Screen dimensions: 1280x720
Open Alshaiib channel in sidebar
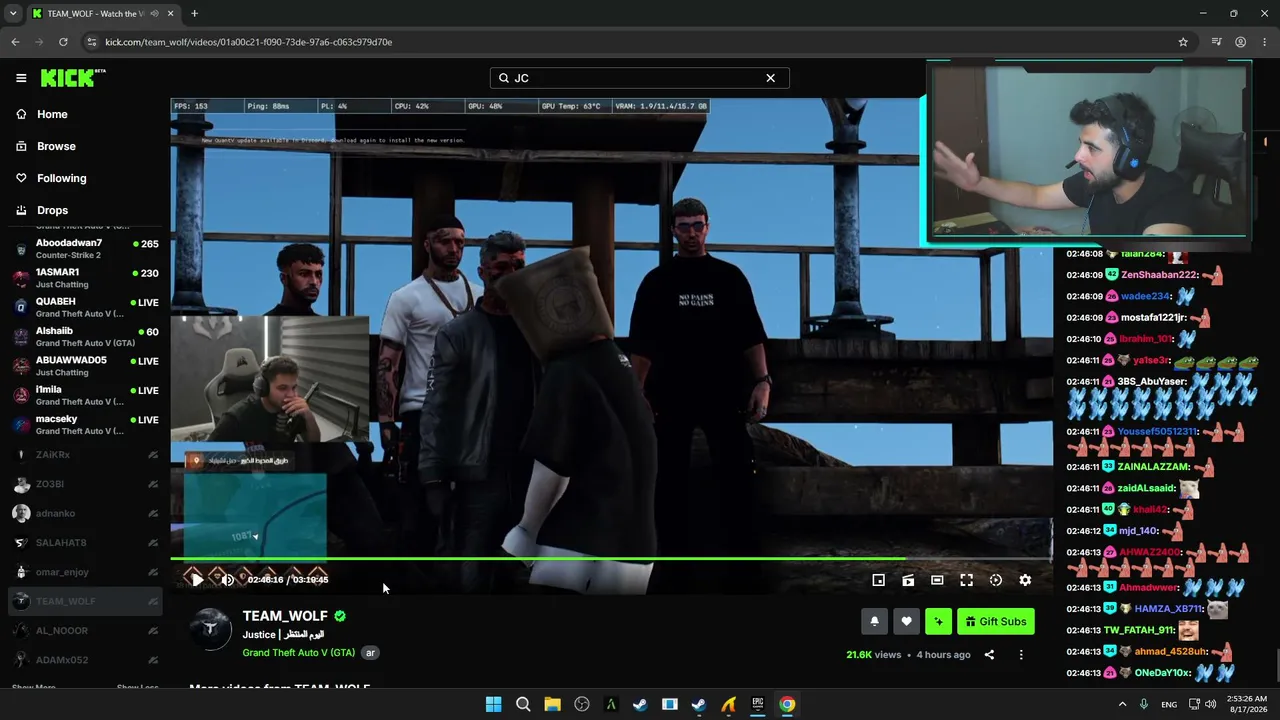pyautogui.click(x=85, y=337)
